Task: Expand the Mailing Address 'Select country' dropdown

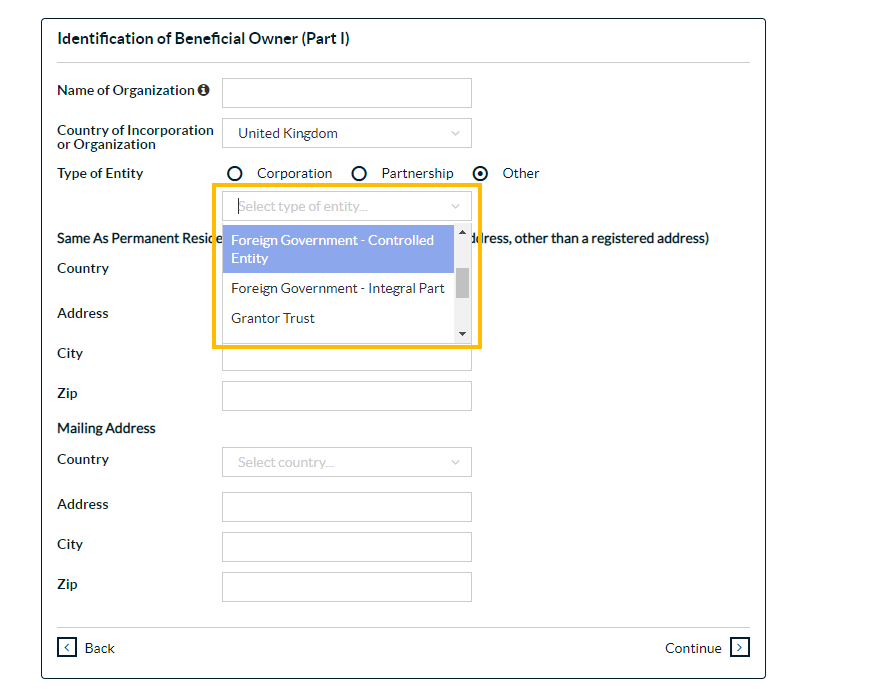Action: click(346, 462)
